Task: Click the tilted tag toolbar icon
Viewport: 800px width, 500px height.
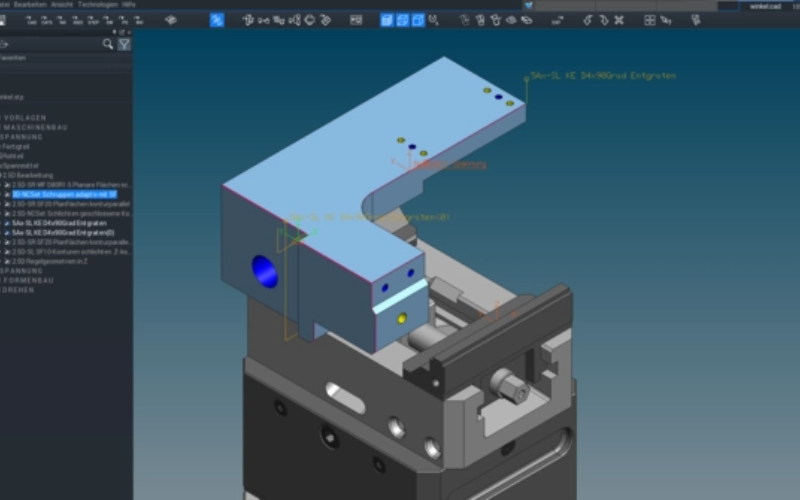Action: [326, 20]
